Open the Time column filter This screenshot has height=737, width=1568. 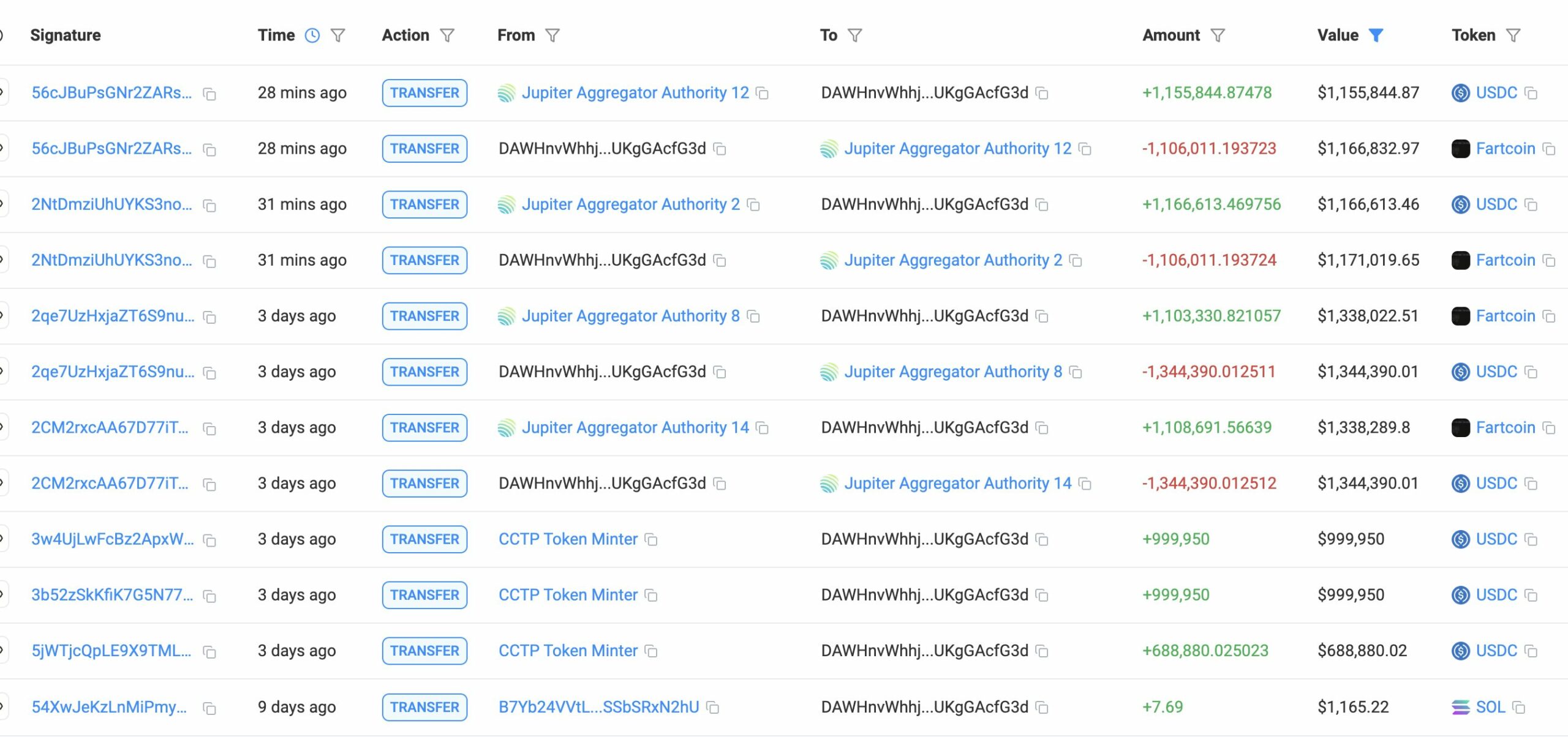tap(337, 36)
